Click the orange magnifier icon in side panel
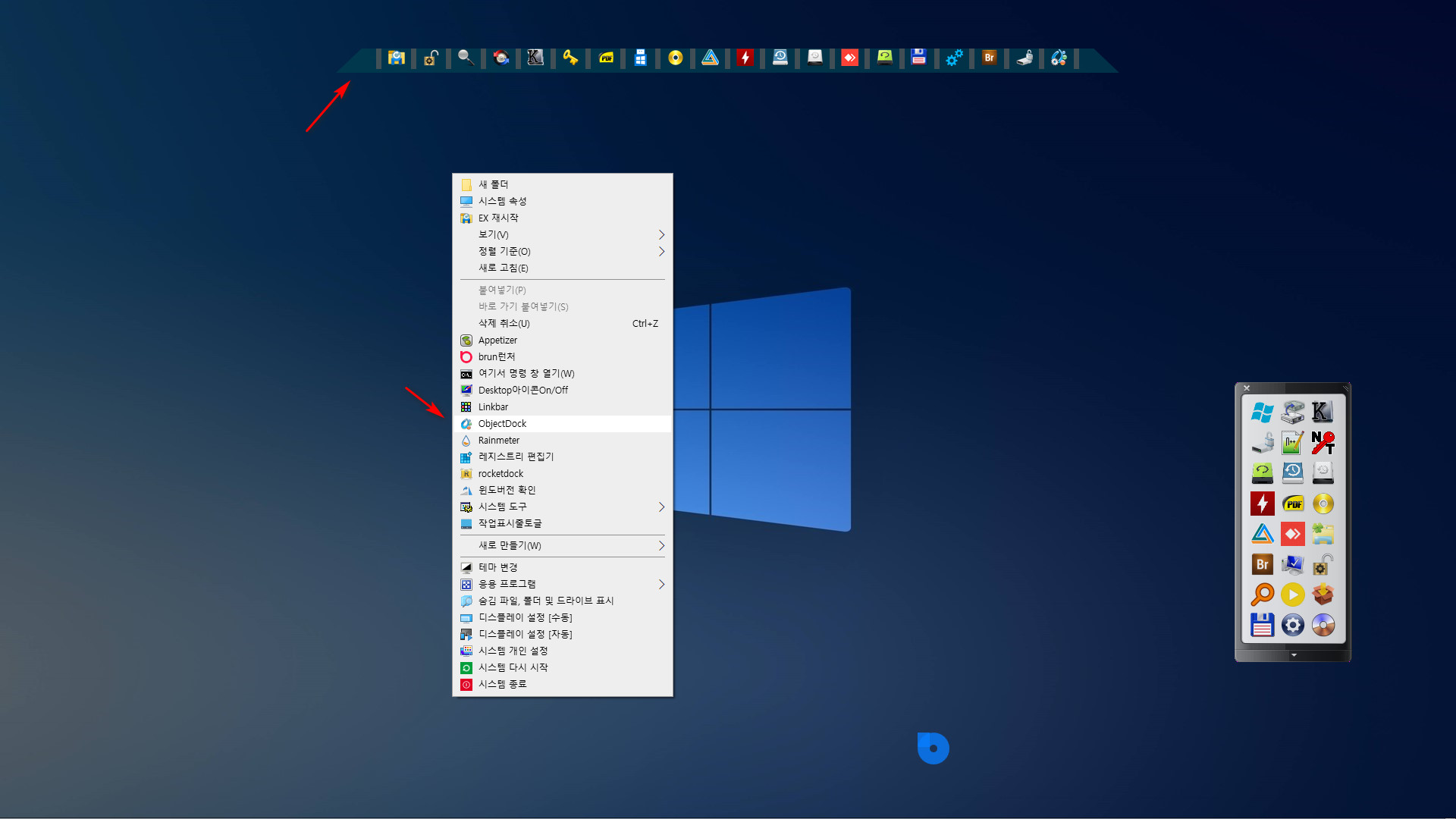This screenshot has width=1456, height=819. tap(1263, 595)
